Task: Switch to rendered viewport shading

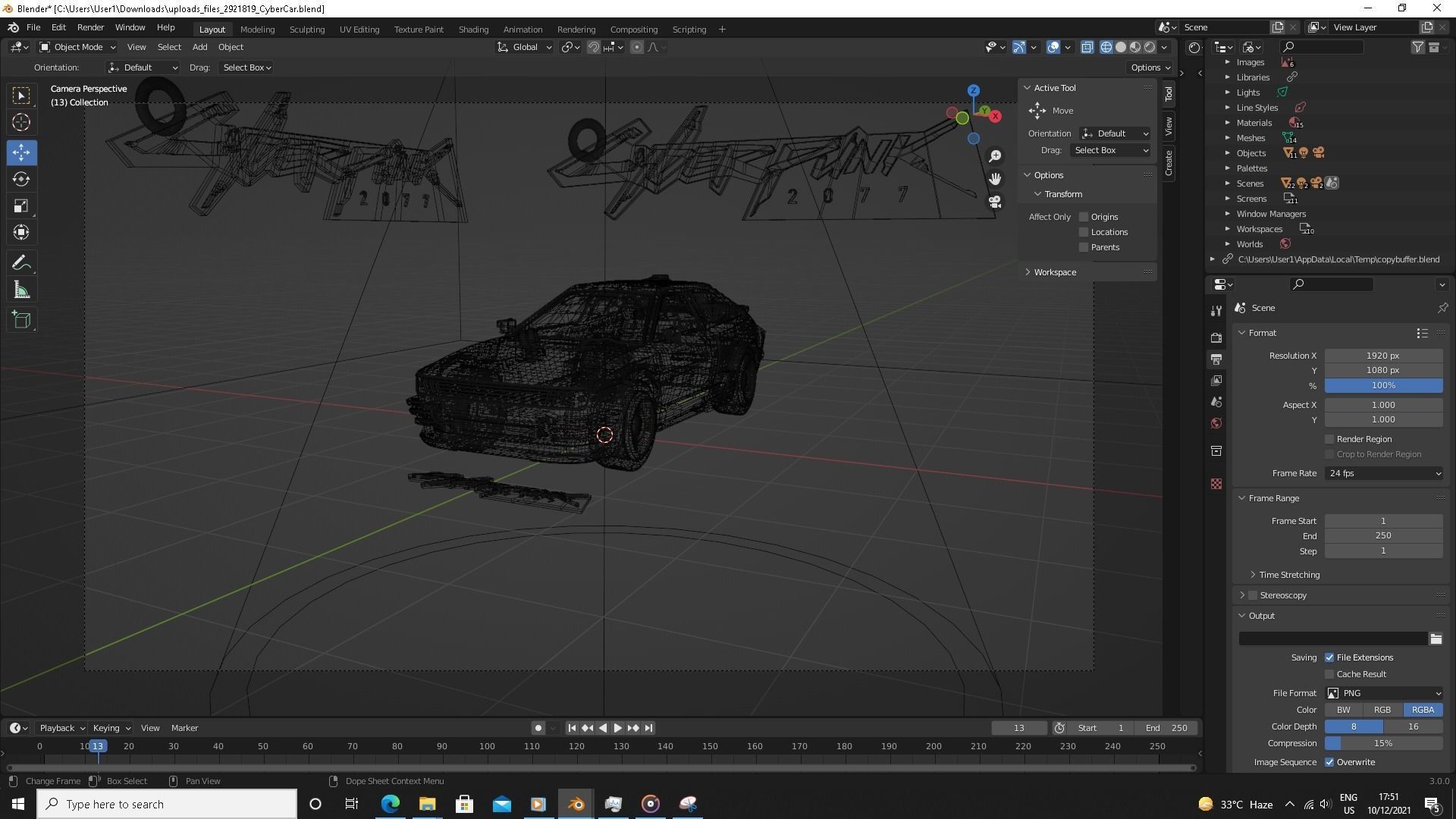Action: pyautogui.click(x=1148, y=47)
